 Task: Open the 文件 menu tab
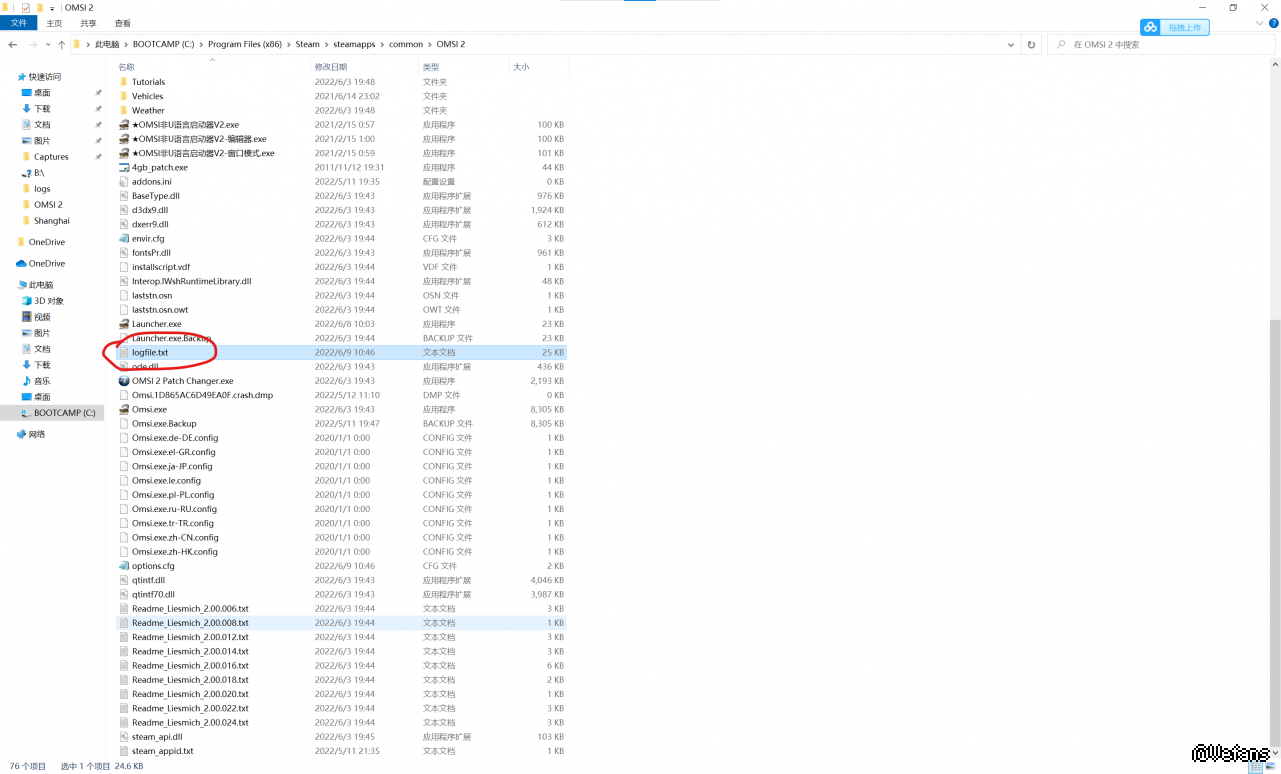[18, 23]
